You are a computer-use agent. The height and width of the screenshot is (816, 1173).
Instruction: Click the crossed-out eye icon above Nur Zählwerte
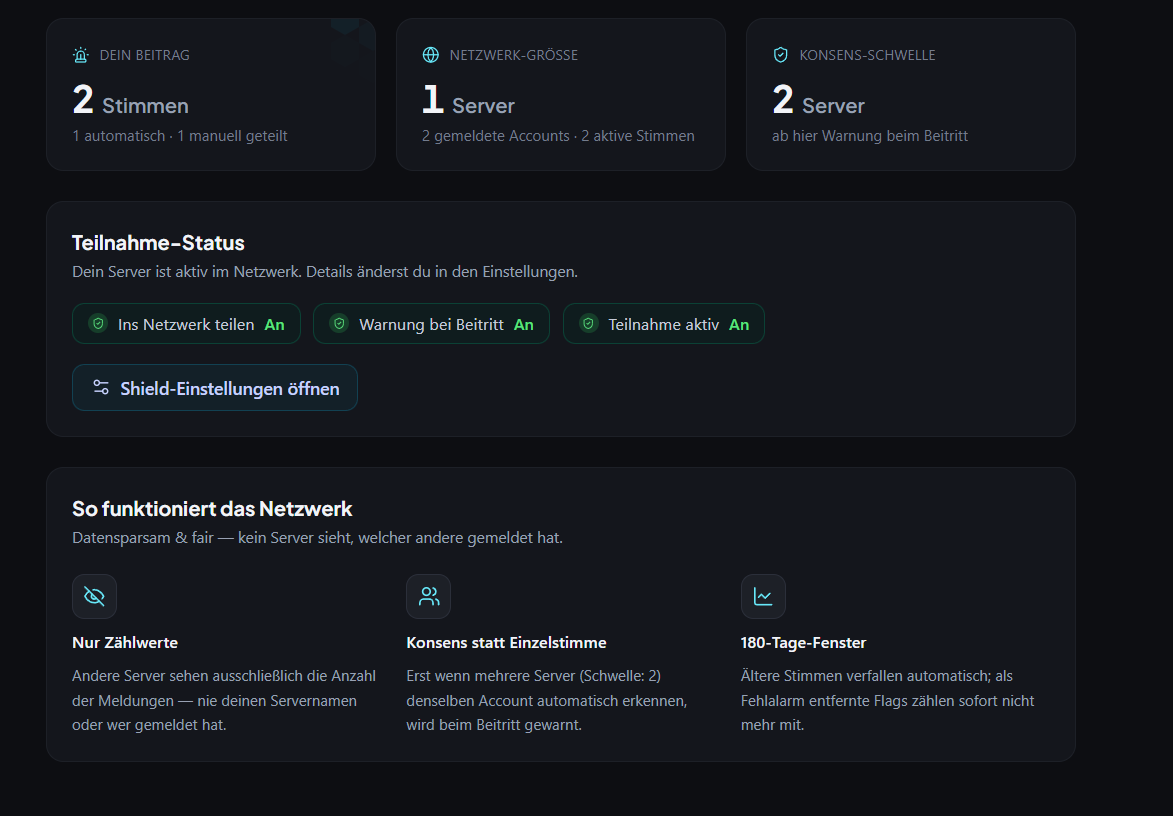94,596
